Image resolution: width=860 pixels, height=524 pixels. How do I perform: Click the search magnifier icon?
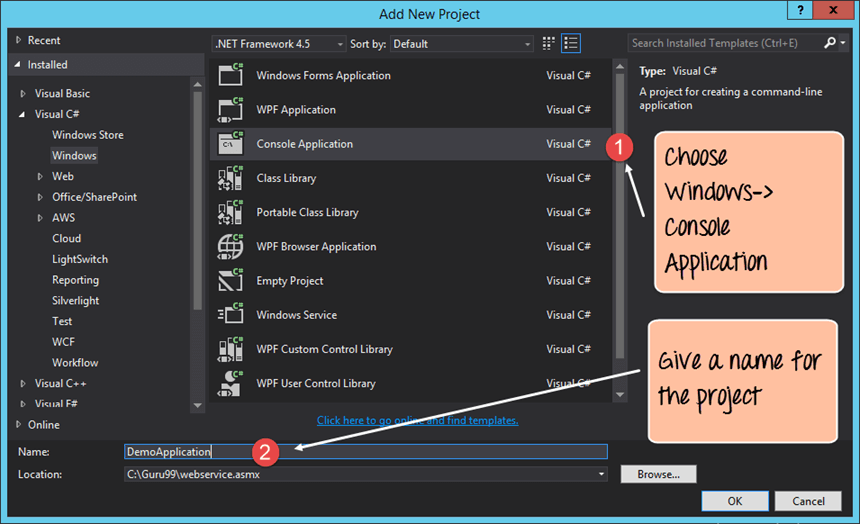[x=829, y=43]
